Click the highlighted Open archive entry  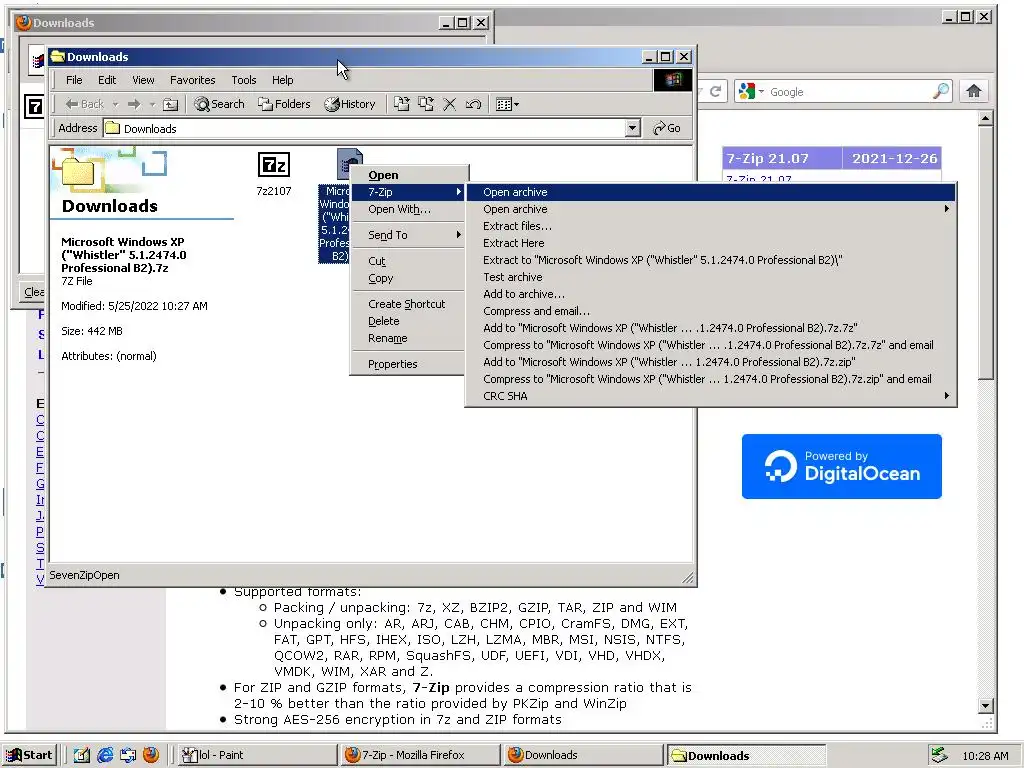click(x=711, y=192)
